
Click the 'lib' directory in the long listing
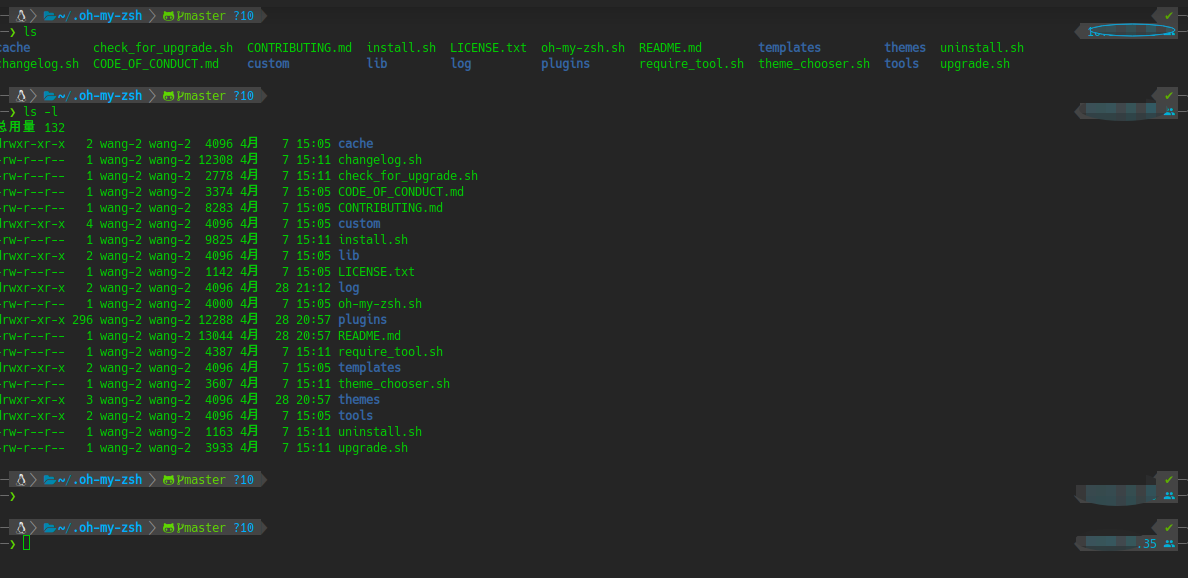tap(349, 255)
